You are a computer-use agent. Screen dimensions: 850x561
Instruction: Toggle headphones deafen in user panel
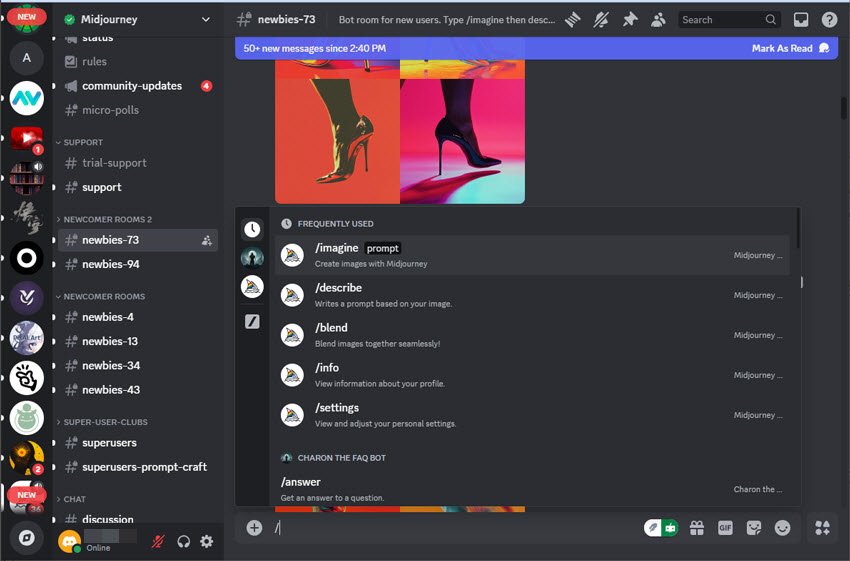[183, 541]
